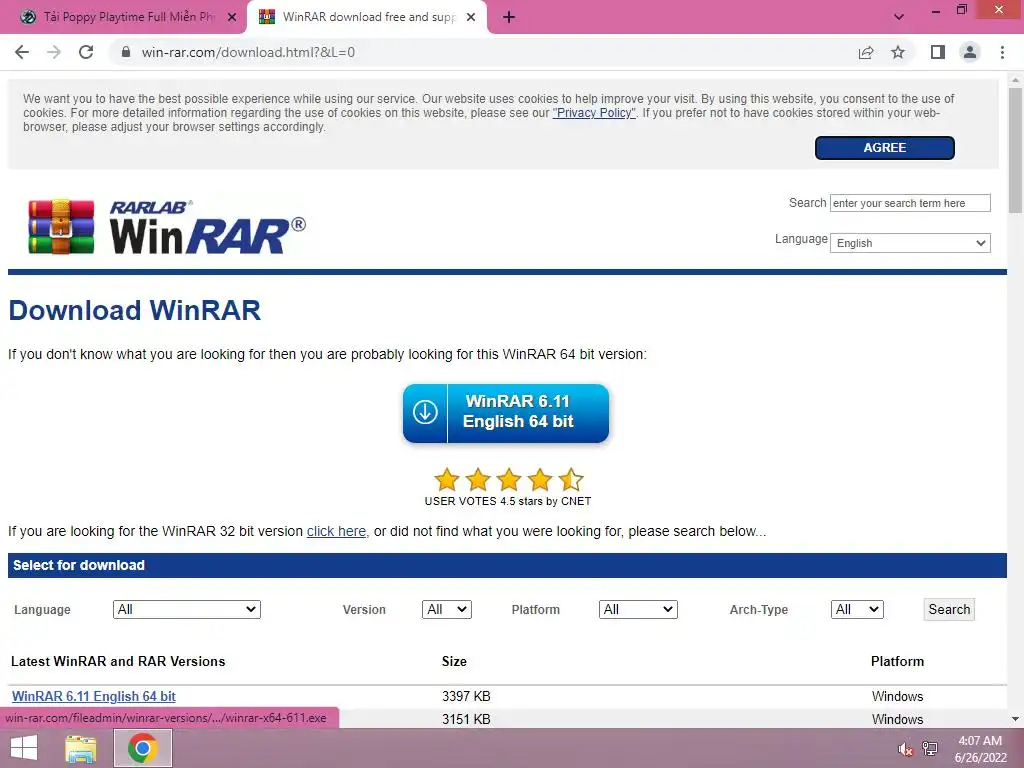Follow the 32 bit 'click here' link
The width and height of the screenshot is (1024, 768).
point(336,532)
